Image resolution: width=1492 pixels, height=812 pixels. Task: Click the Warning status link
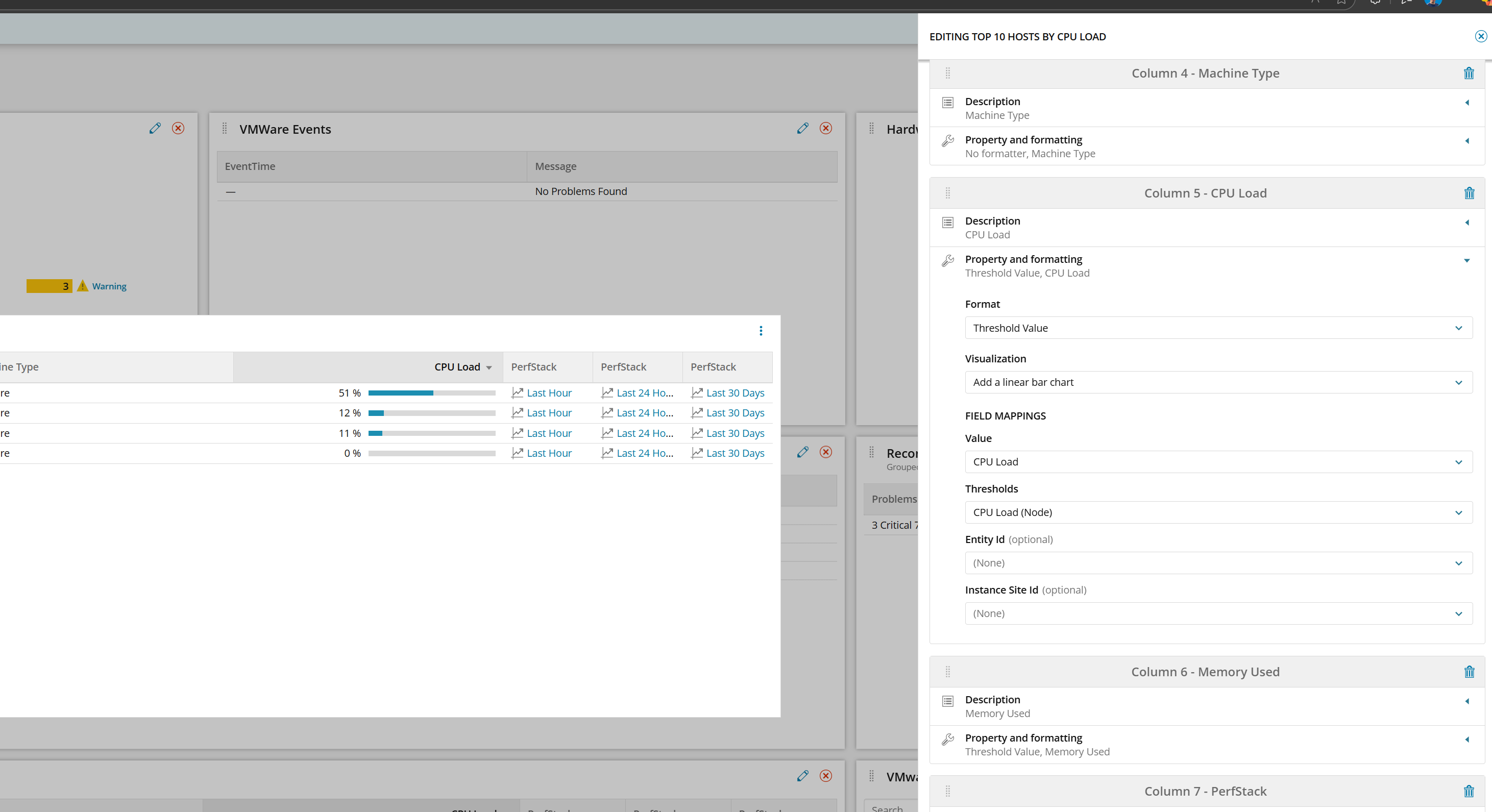[109, 287]
